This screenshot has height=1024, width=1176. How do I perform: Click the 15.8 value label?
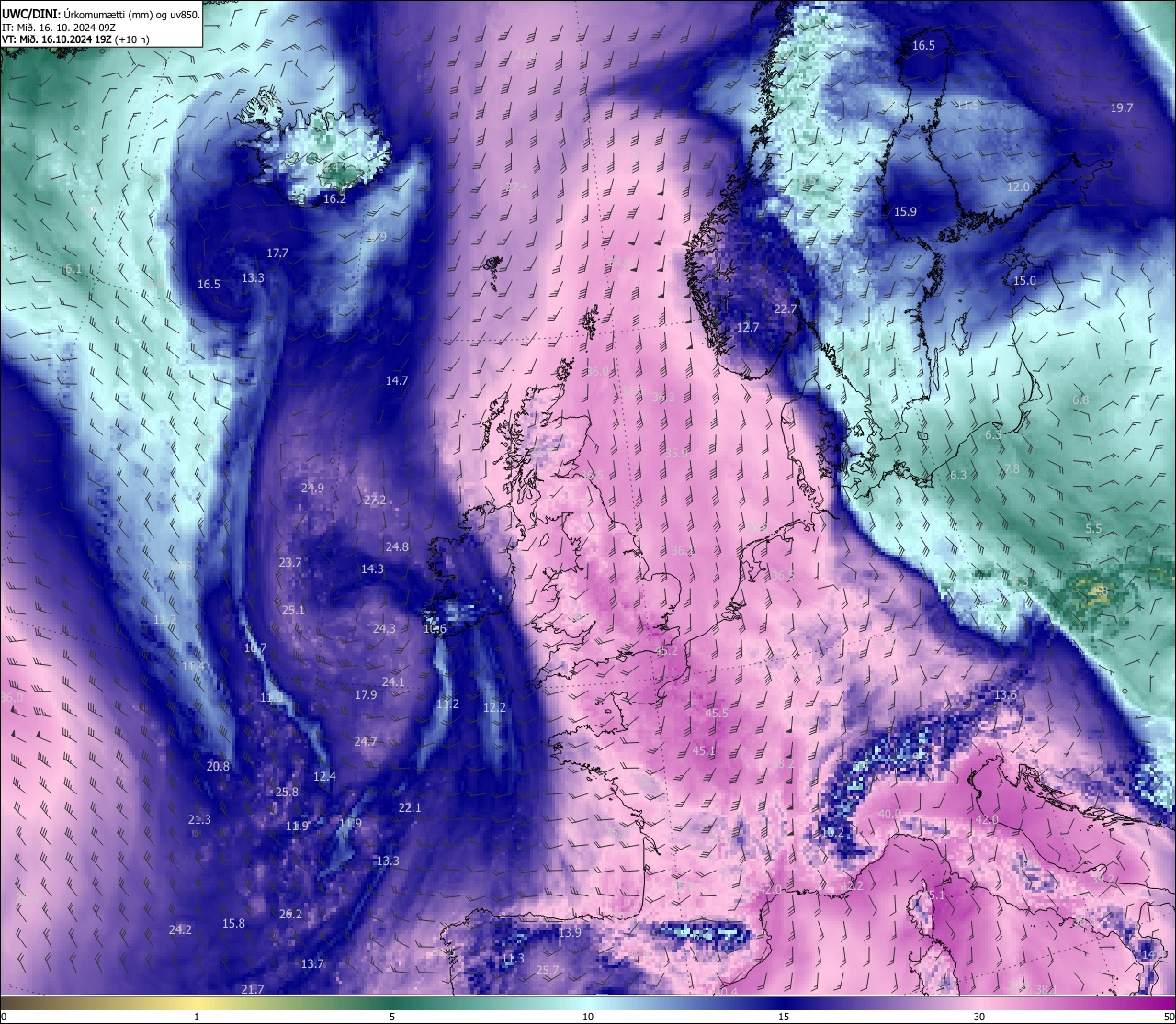233,923
